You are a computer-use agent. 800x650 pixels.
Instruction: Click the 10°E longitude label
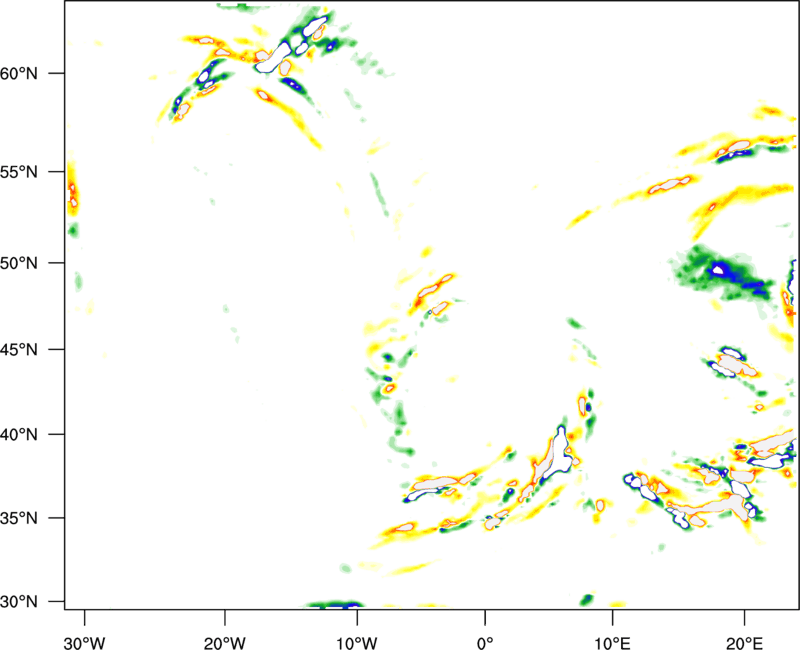612,643
